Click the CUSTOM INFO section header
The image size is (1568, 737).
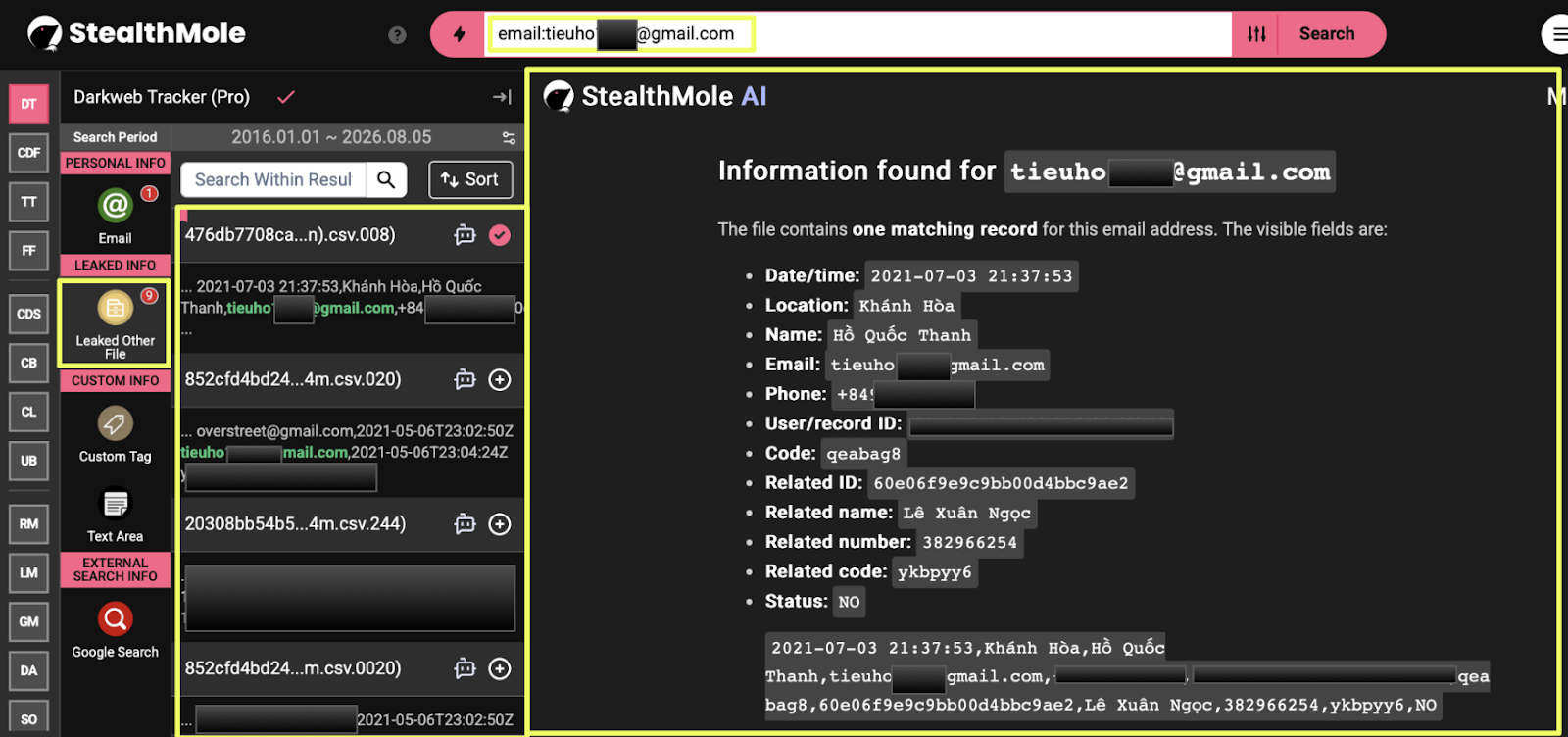[x=116, y=380]
